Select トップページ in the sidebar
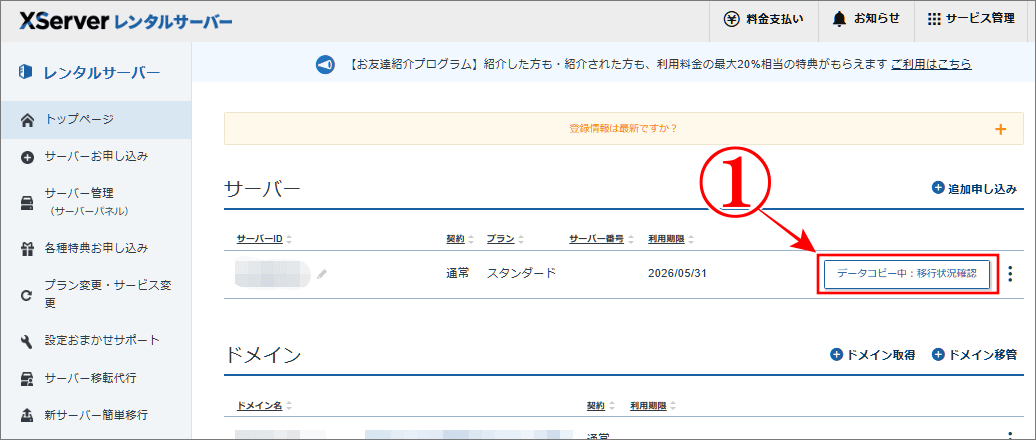The image size is (1036, 440). (96, 120)
